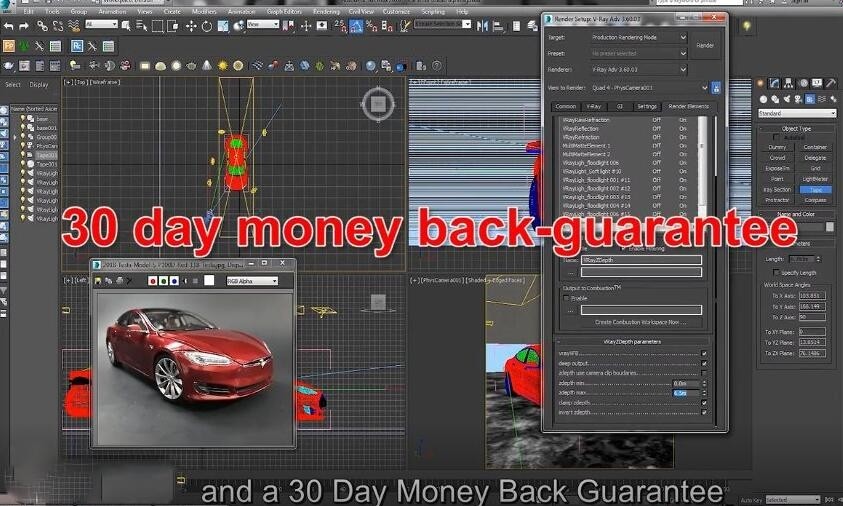Open the named selection sets dropdown
843x506 pixels.
pos(443,24)
